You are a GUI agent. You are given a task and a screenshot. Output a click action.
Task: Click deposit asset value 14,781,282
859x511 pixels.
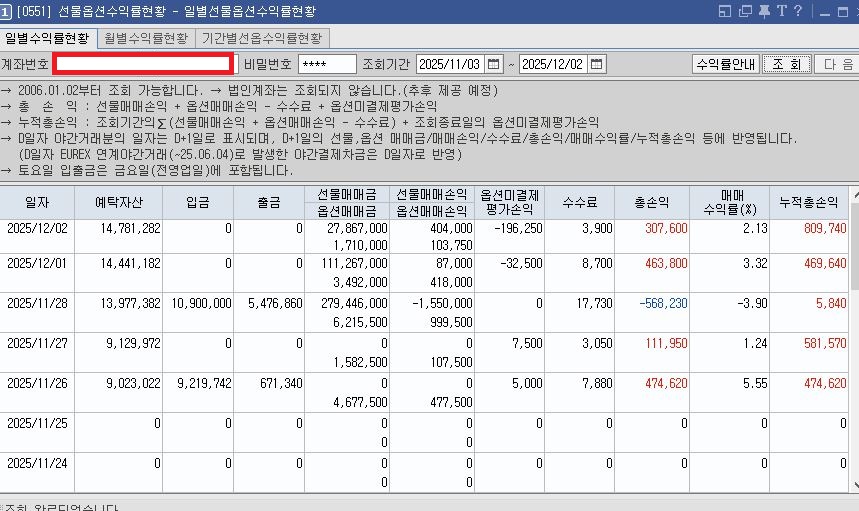[x=130, y=228]
